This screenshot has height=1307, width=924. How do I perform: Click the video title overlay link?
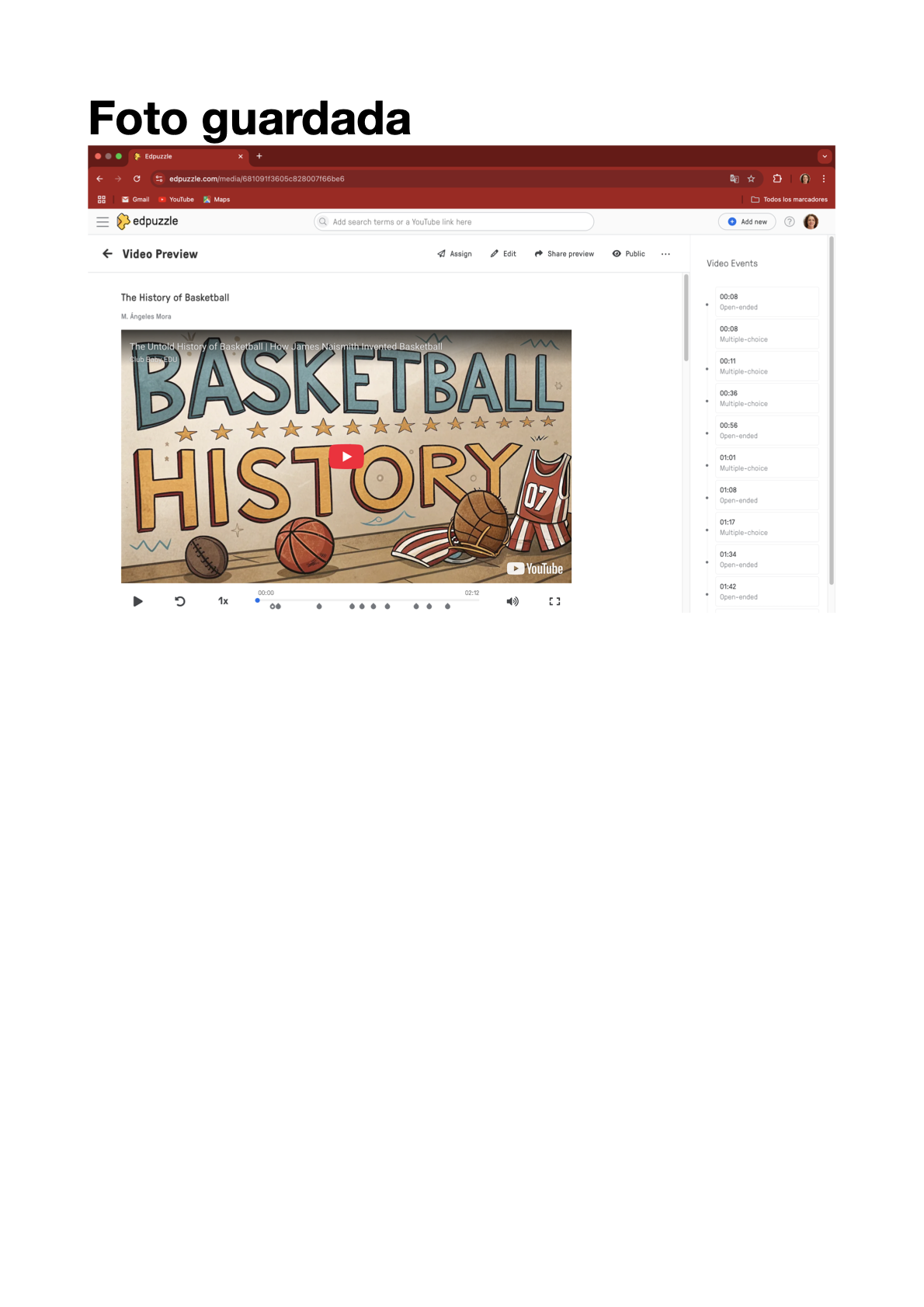point(286,346)
